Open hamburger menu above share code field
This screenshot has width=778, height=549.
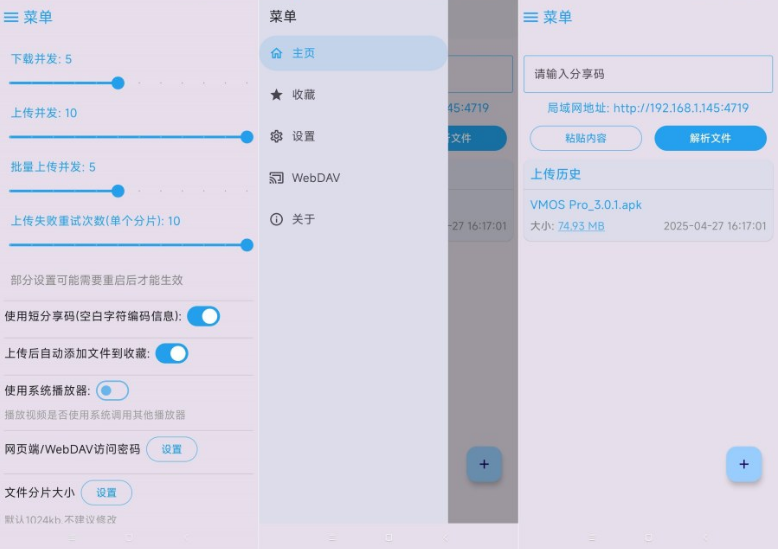pos(530,17)
